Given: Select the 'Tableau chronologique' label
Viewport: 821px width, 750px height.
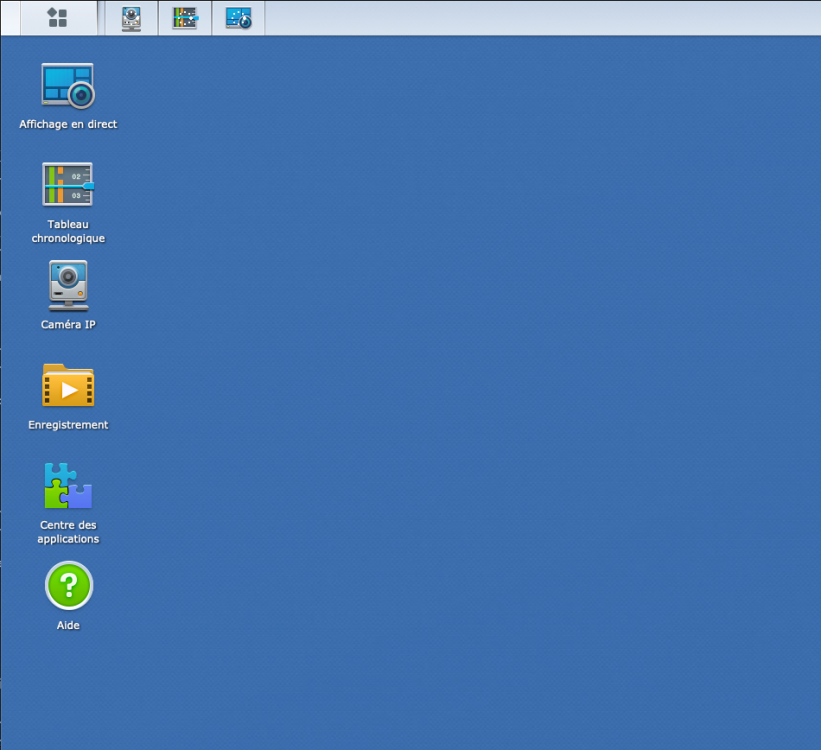Looking at the screenshot, I should (68, 231).
